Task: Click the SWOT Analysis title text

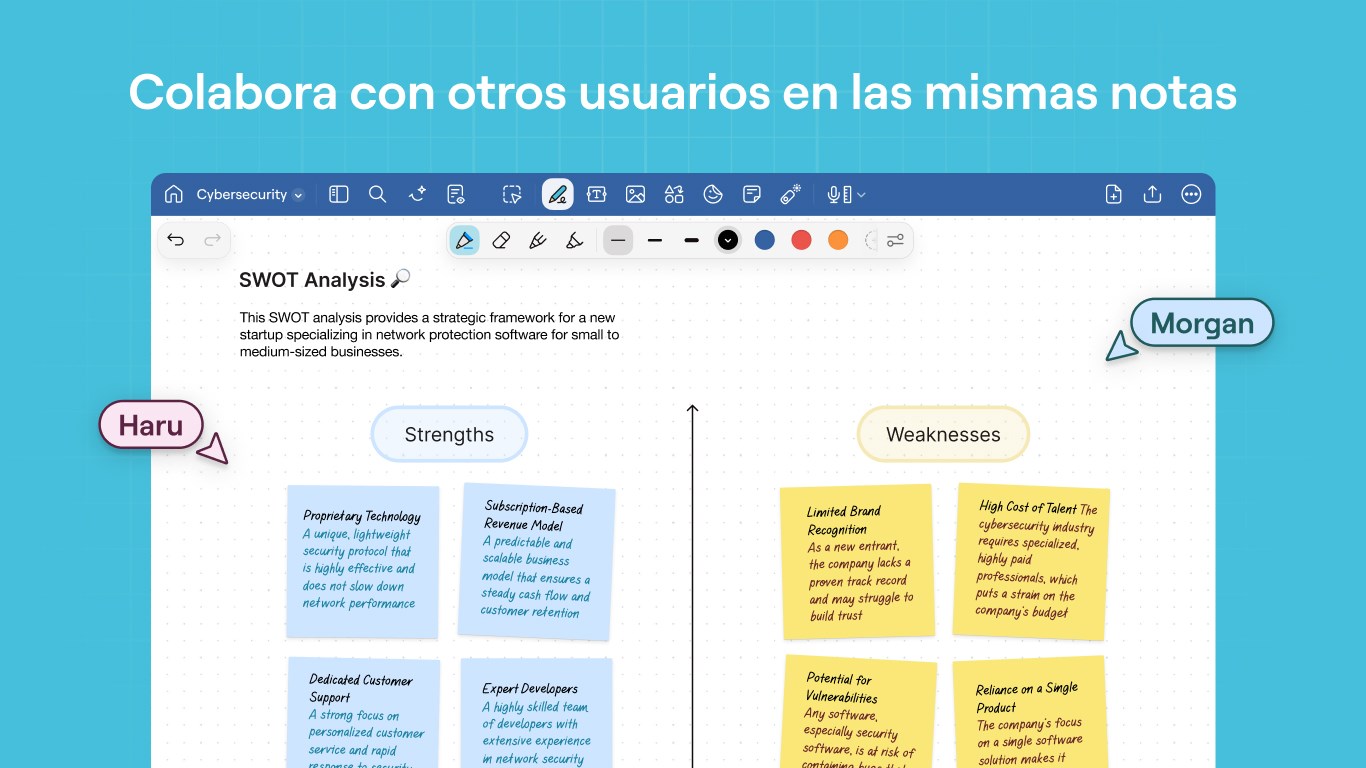Action: pyautogui.click(x=312, y=280)
